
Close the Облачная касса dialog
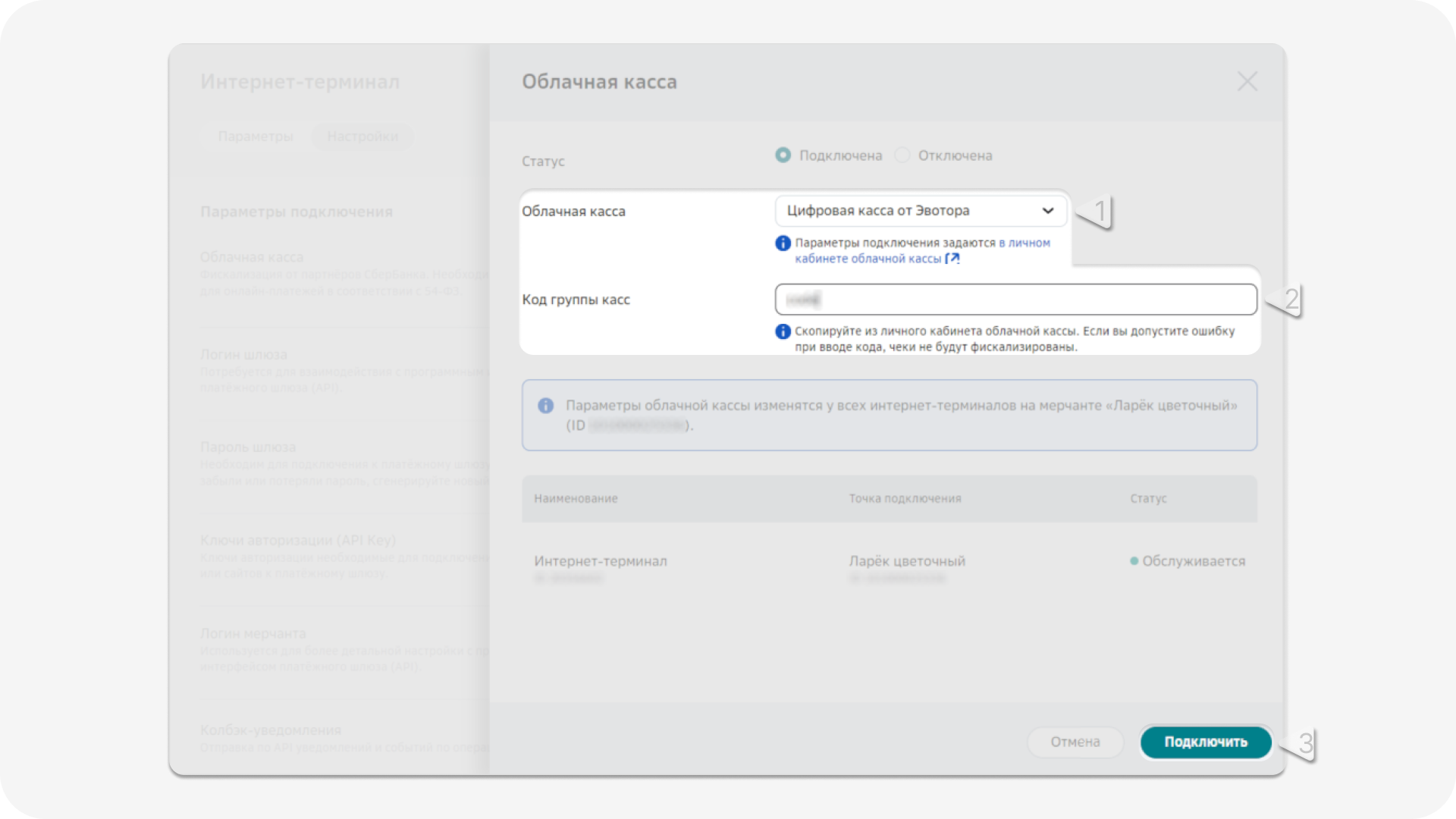click(x=1247, y=81)
